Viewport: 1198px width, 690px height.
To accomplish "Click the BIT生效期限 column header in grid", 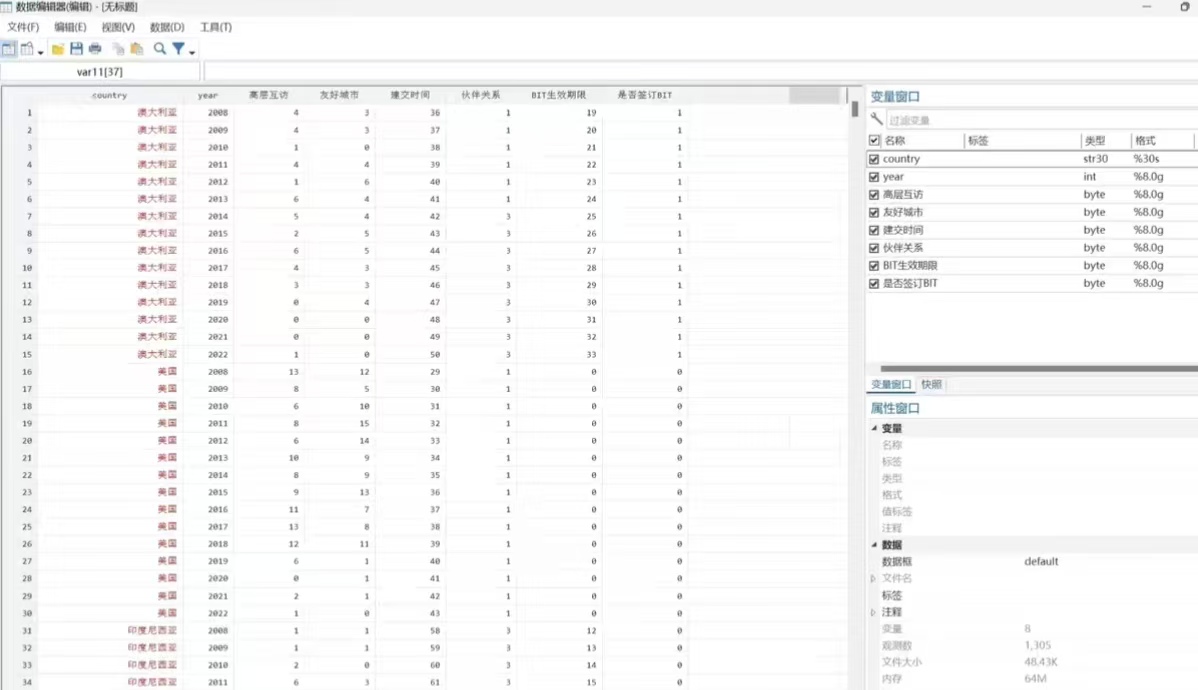I will pos(559,96).
